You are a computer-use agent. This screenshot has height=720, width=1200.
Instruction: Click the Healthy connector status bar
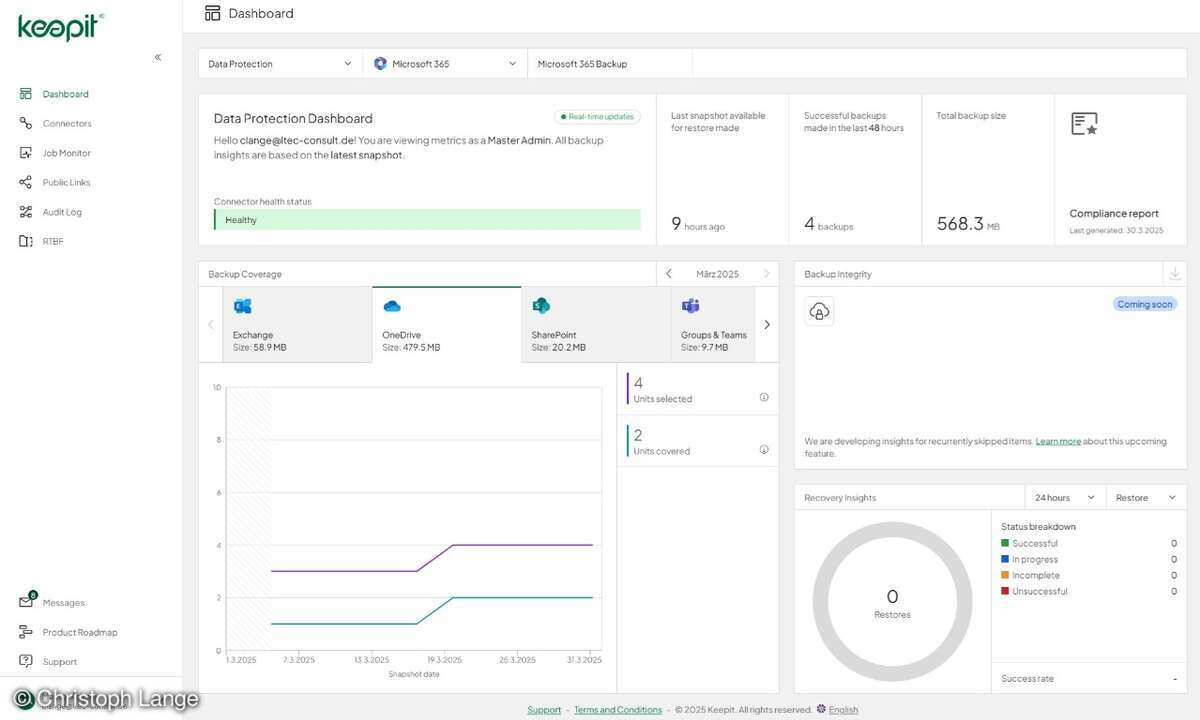pyautogui.click(x=427, y=220)
